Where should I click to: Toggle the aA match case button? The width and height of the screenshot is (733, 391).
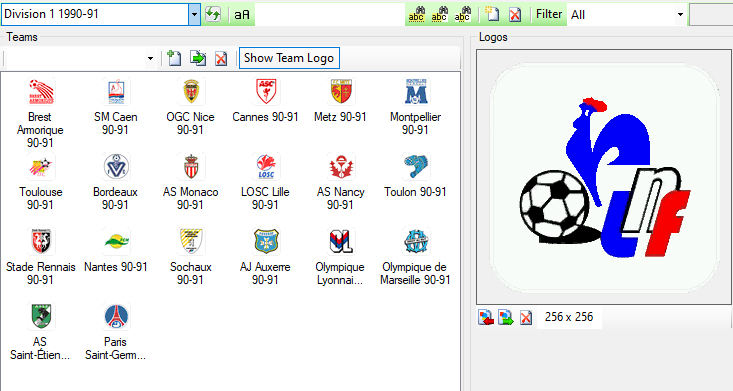pyautogui.click(x=242, y=14)
